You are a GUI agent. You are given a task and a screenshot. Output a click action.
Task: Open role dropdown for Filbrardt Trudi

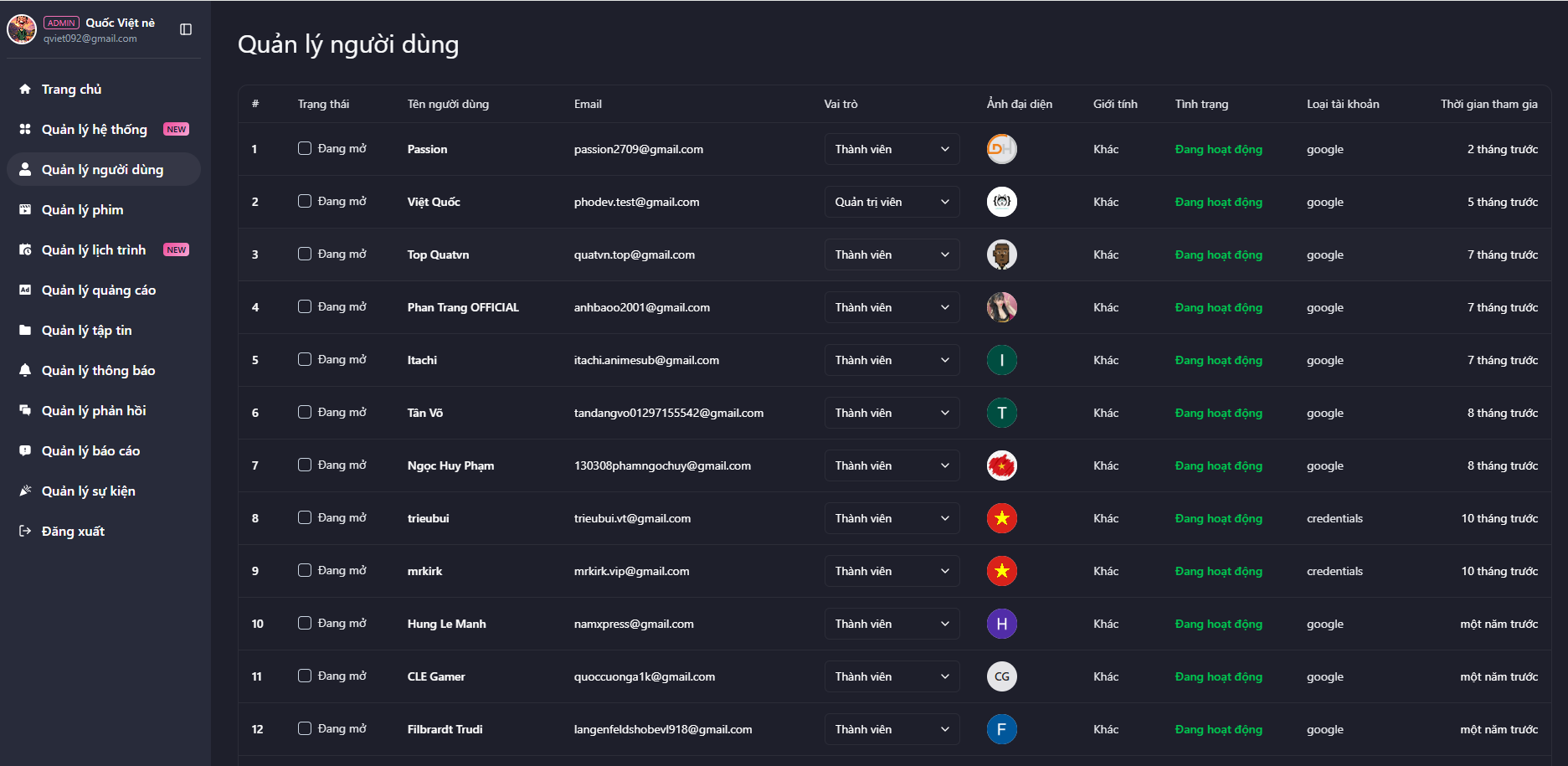coord(892,729)
